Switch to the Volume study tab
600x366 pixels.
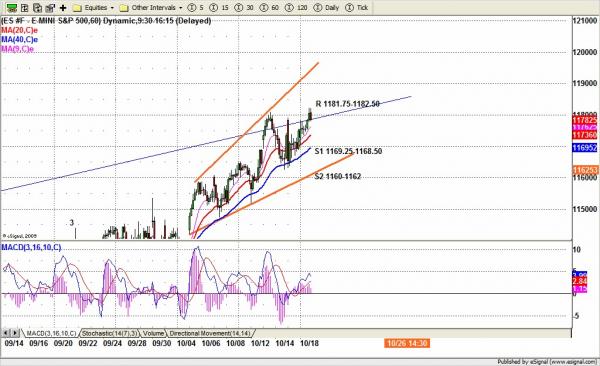coord(153,333)
